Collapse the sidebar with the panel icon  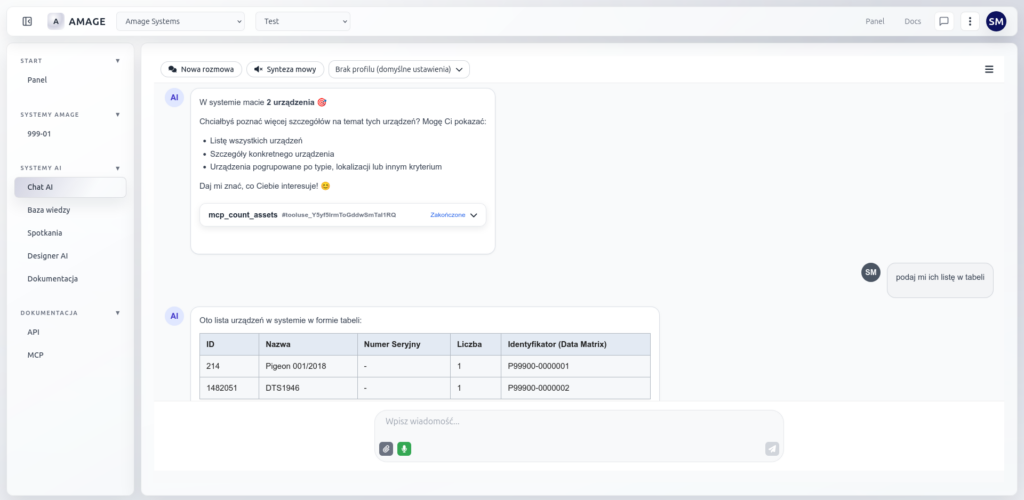(27, 21)
